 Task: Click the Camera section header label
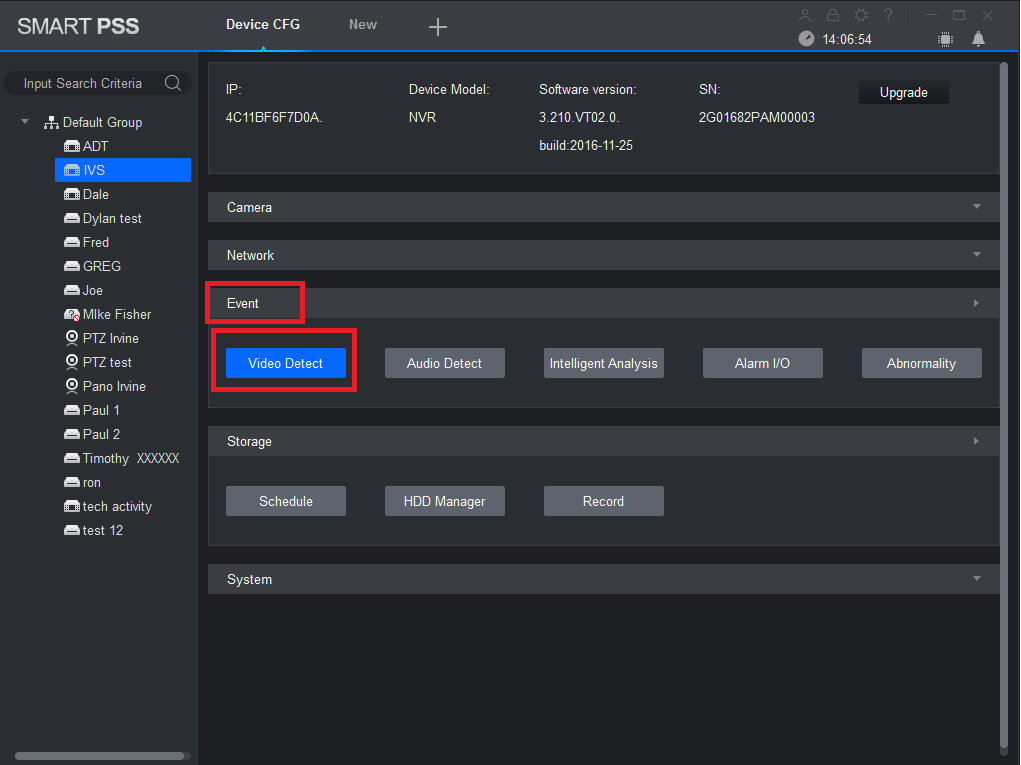[249, 207]
